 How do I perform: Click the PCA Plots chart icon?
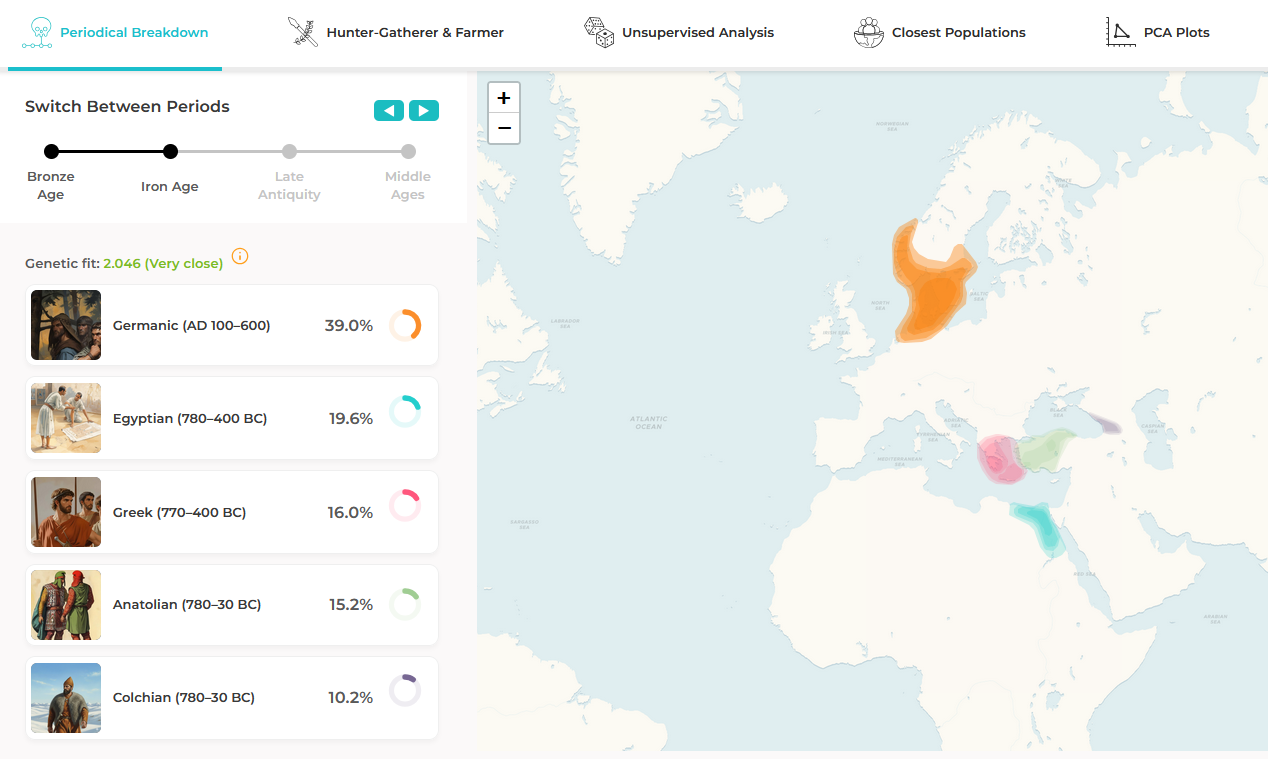pos(1120,32)
